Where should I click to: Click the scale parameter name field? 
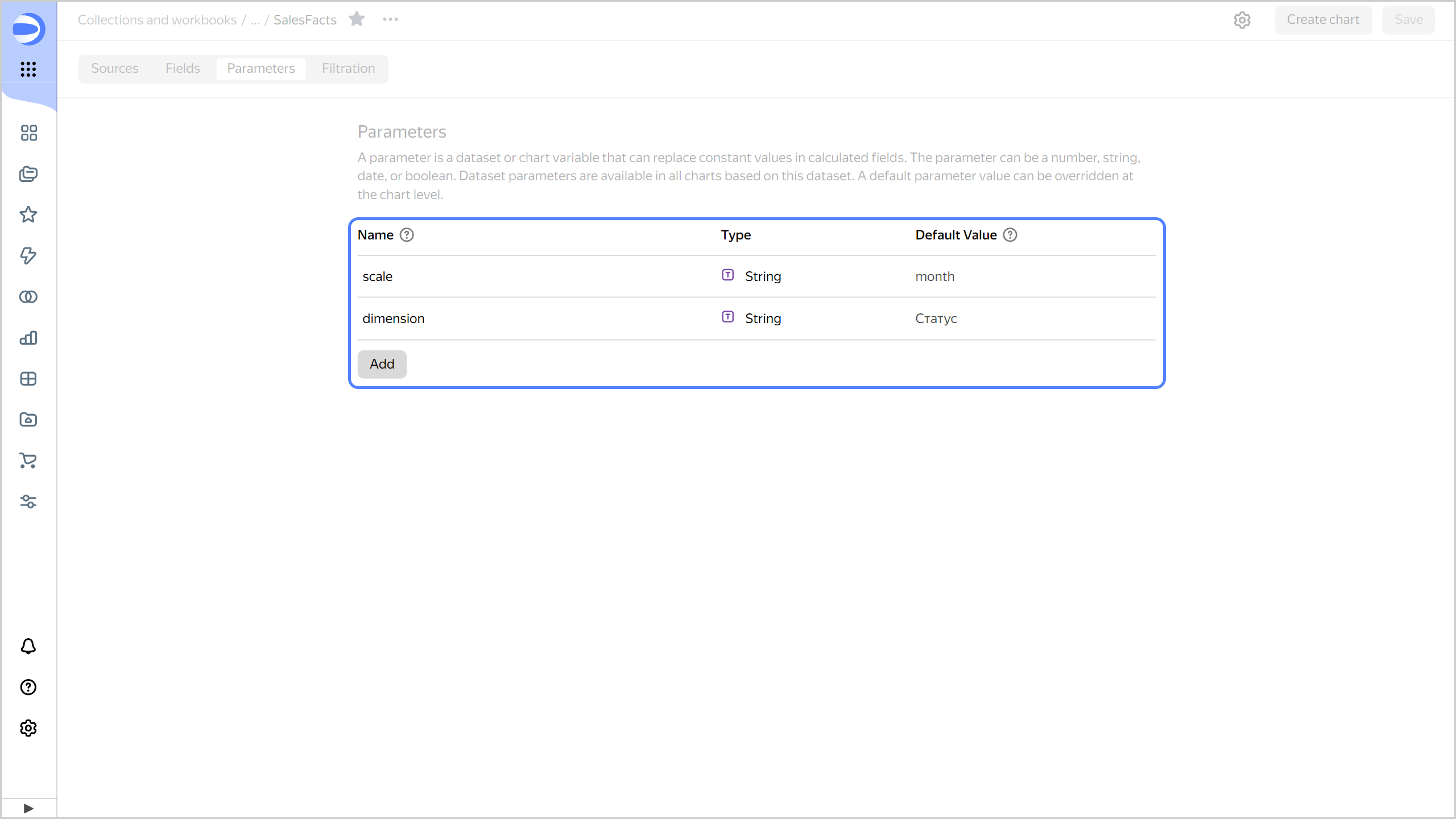pyautogui.click(x=377, y=276)
